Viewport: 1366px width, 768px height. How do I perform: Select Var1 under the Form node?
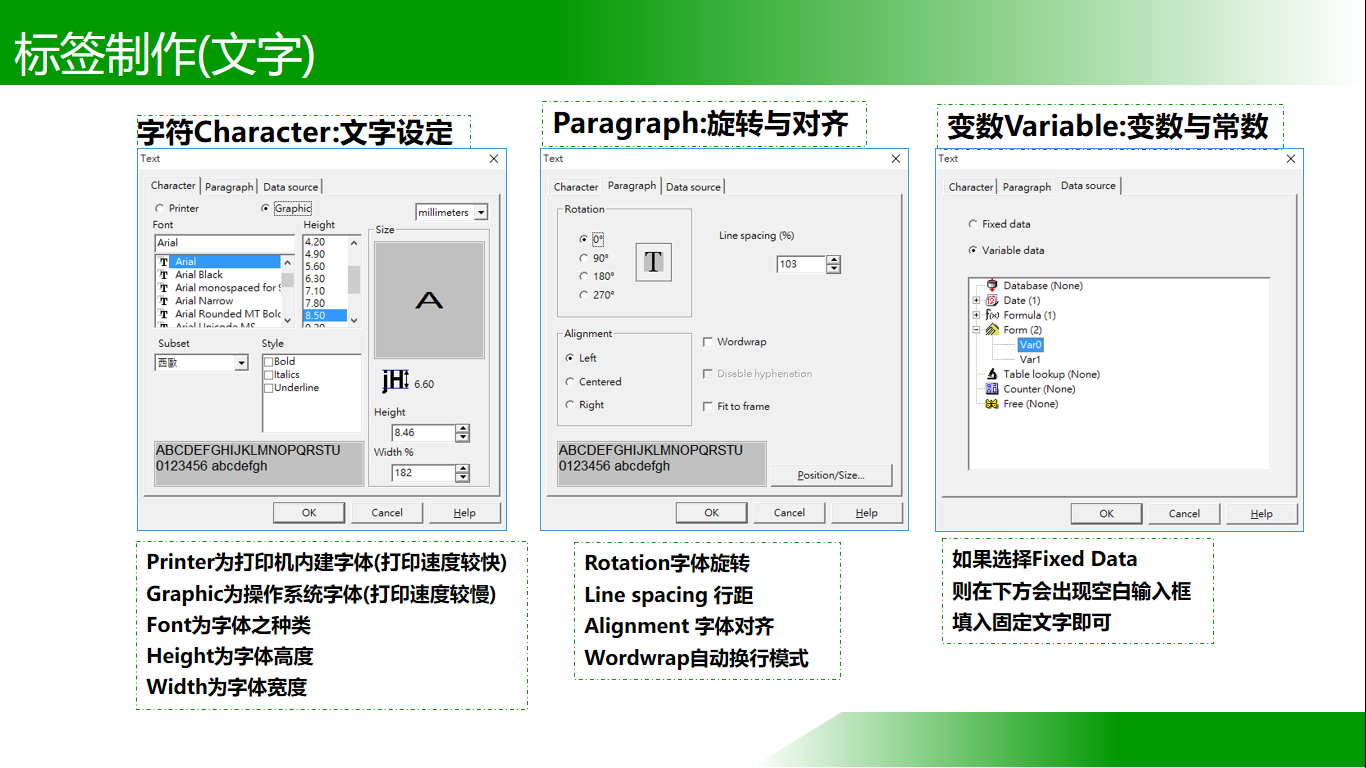click(x=1031, y=359)
